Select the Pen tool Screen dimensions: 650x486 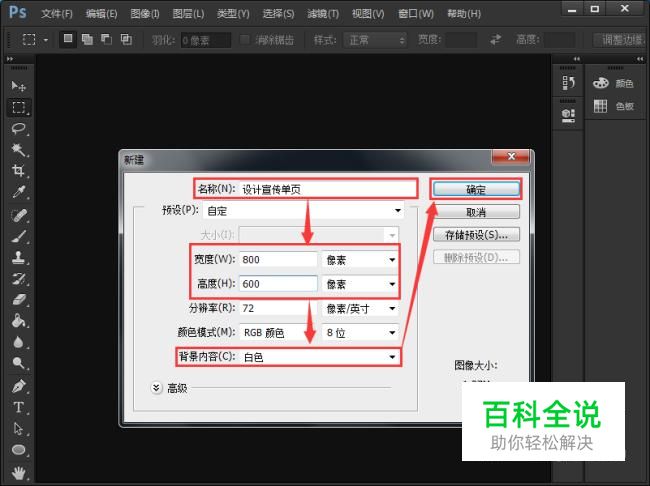click(x=18, y=386)
